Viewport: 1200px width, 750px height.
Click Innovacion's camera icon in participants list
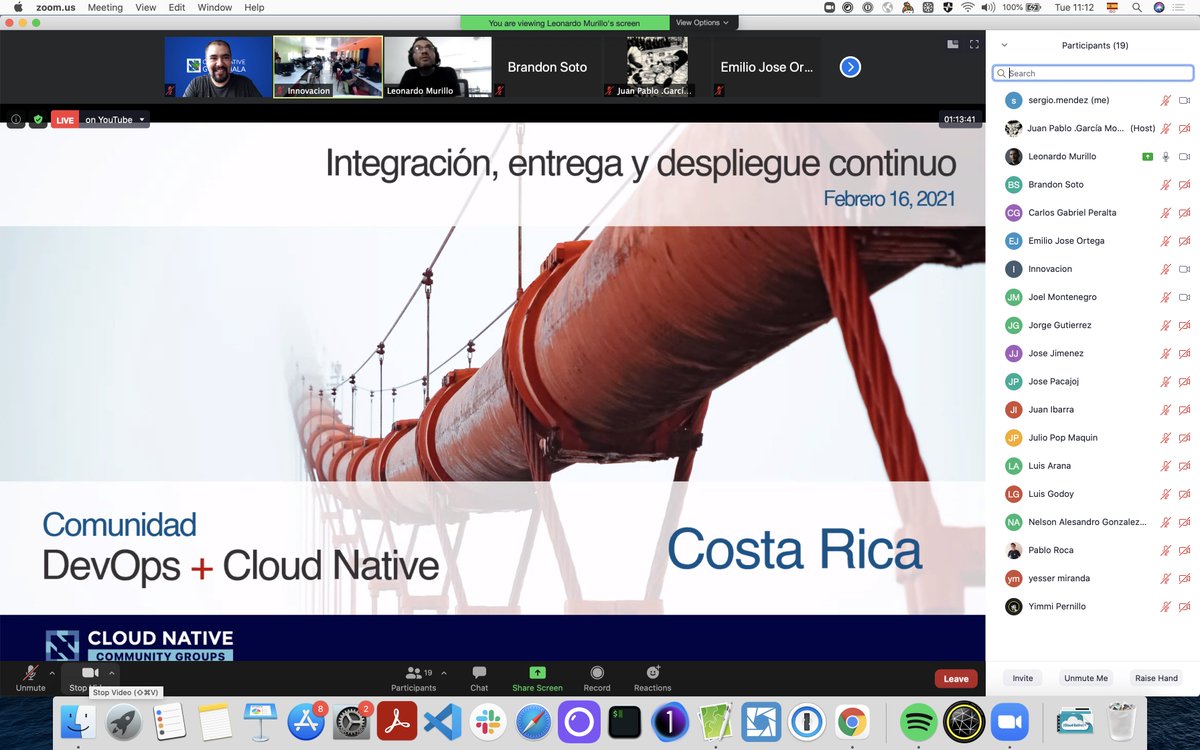click(1184, 269)
